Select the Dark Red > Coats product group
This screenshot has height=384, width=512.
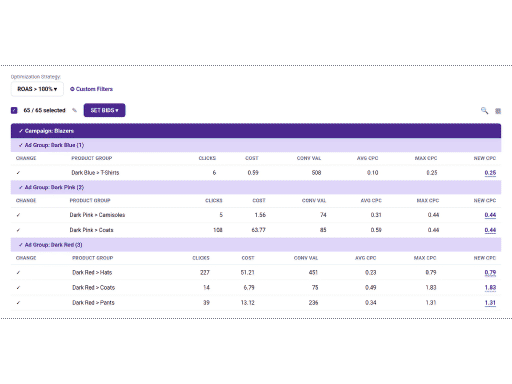pyautogui.click(x=94, y=288)
